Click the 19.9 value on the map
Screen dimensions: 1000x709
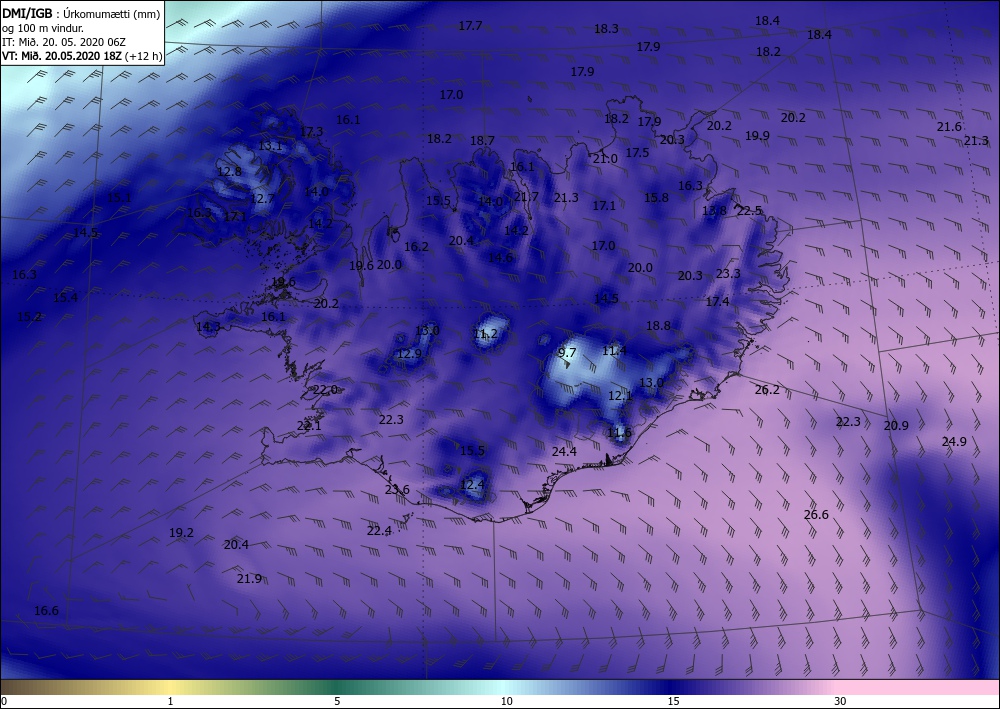(757, 135)
